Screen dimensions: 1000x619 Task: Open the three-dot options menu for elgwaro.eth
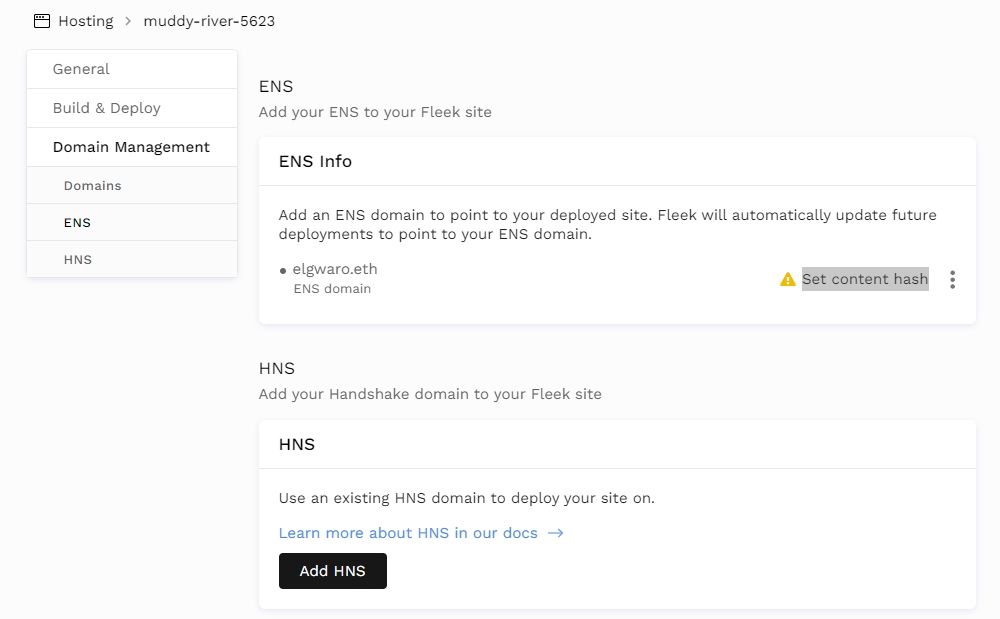pyautogui.click(x=952, y=280)
